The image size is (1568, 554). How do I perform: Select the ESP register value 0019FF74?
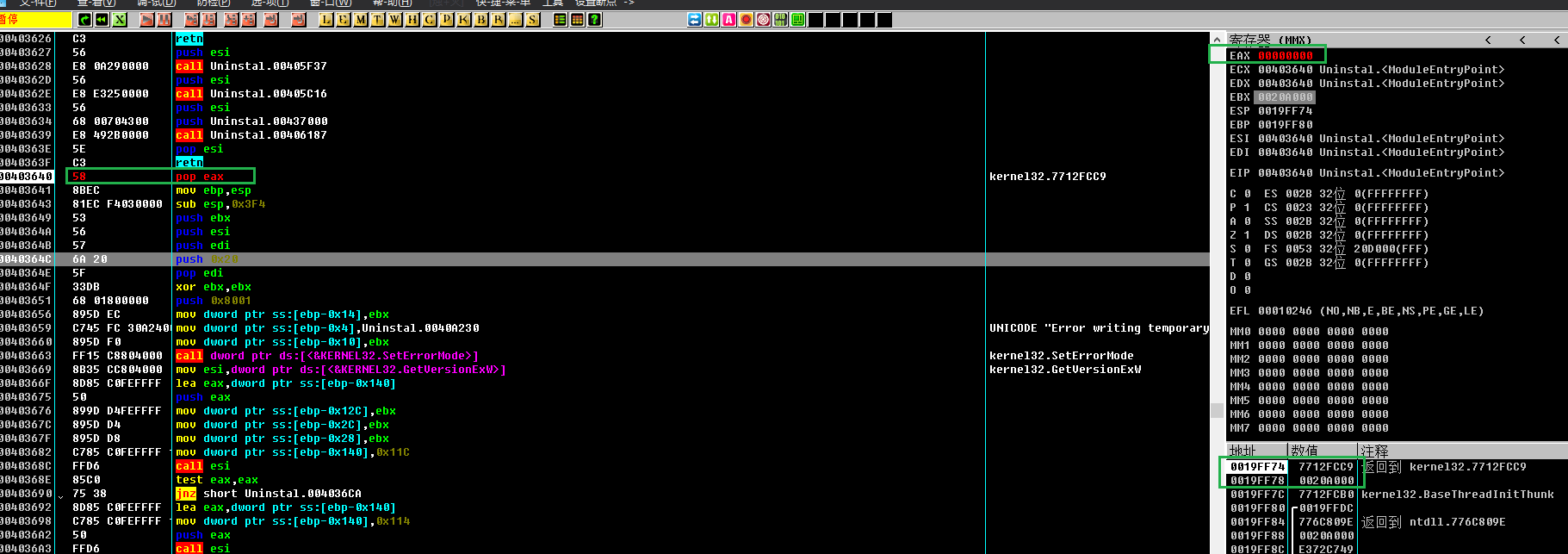click(1286, 111)
